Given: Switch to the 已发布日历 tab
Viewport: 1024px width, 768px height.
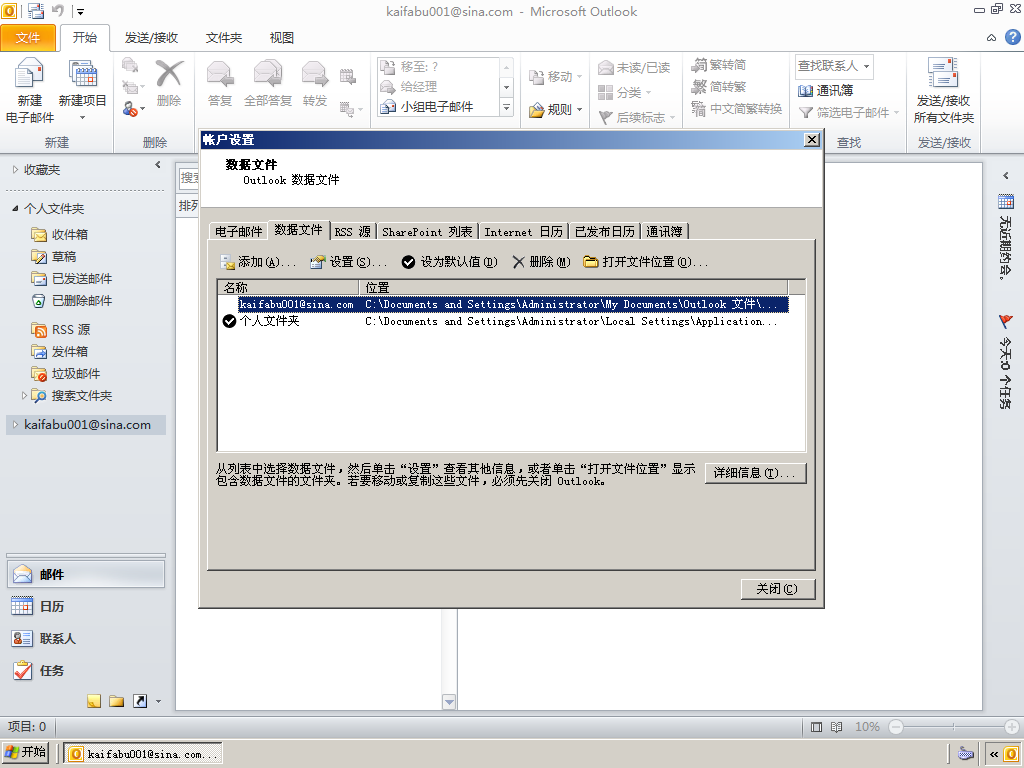Looking at the screenshot, I should (605, 232).
